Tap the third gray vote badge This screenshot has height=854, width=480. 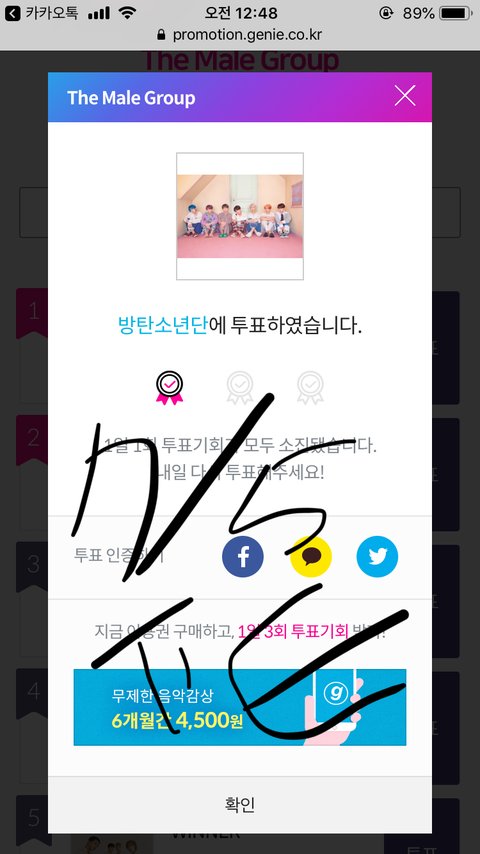(x=311, y=388)
